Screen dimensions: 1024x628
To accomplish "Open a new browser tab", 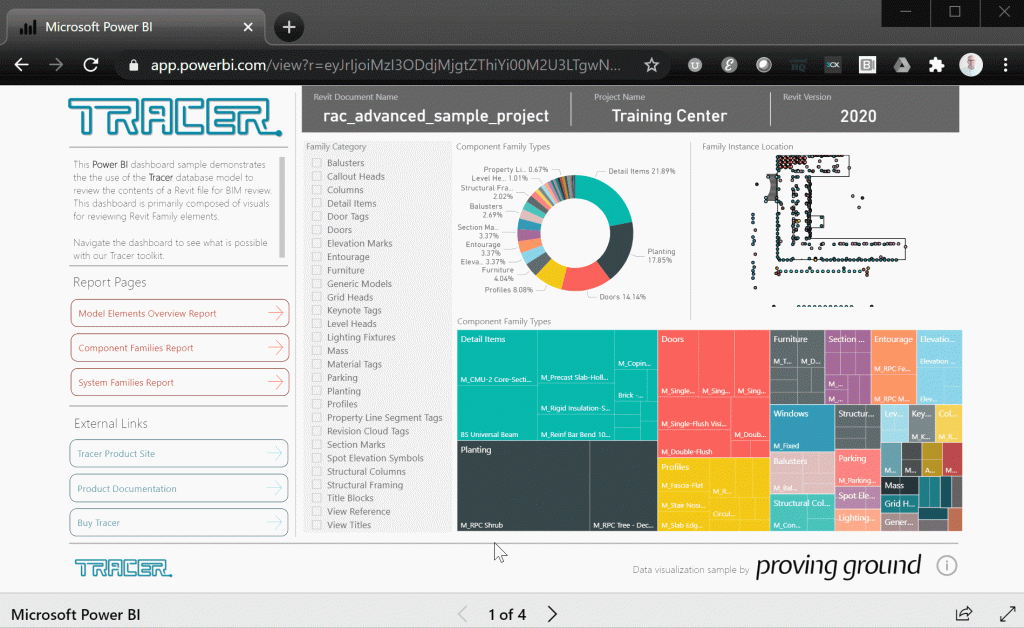I will click(289, 27).
